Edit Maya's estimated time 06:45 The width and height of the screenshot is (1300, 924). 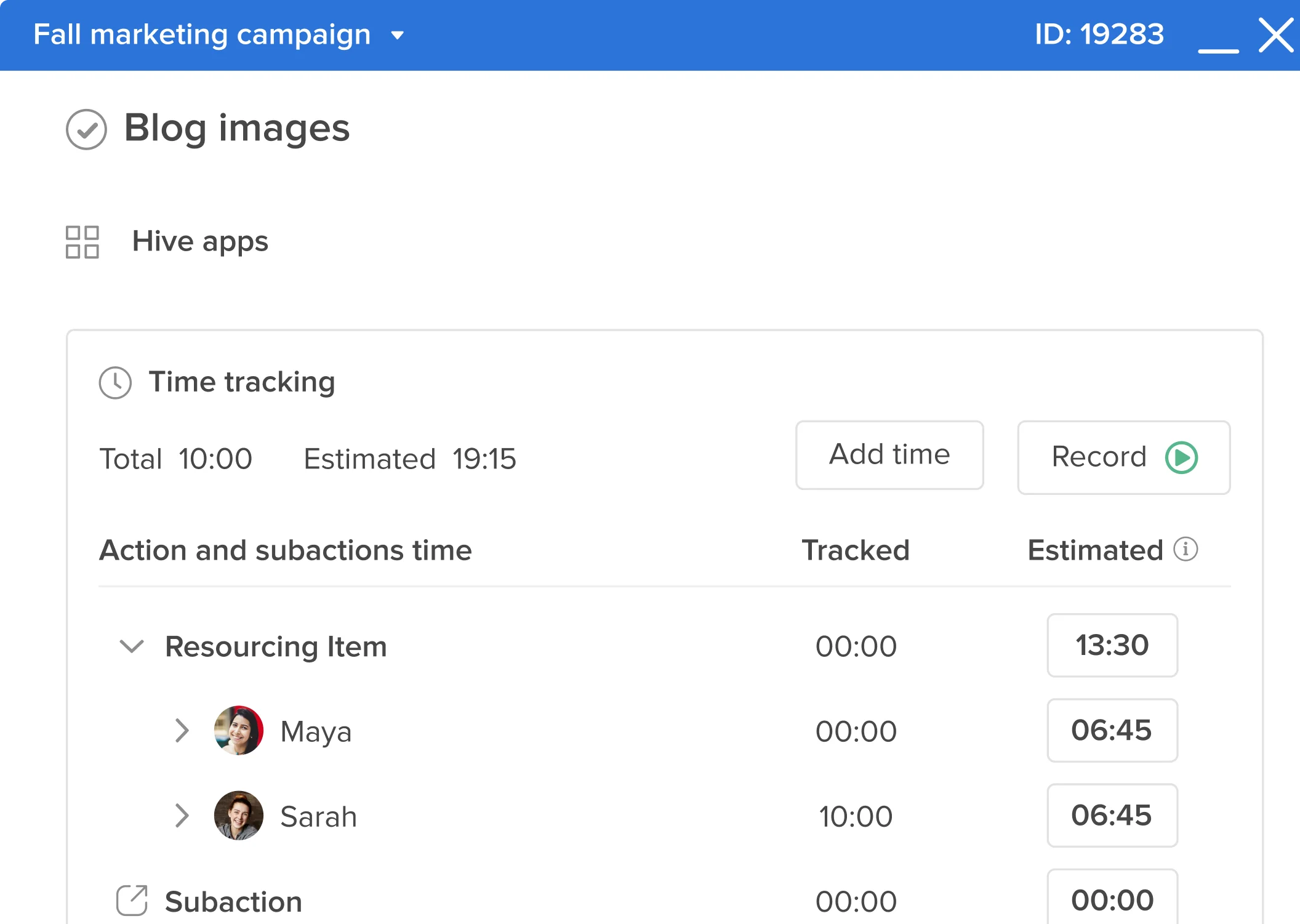click(x=1112, y=730)
